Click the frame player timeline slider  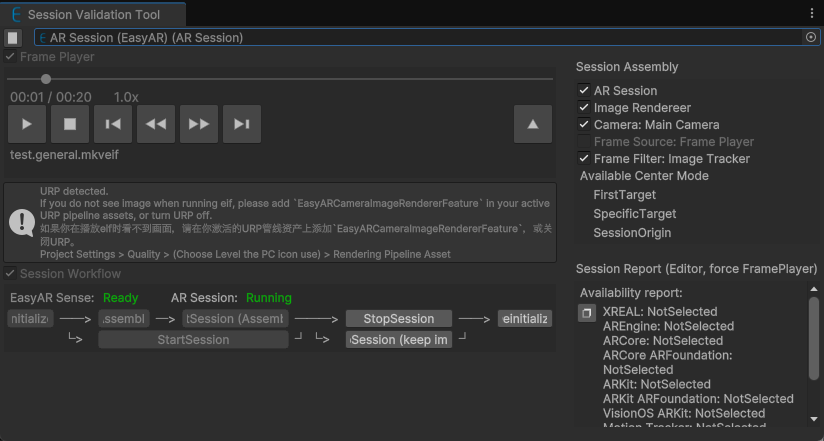pos(280,79)
